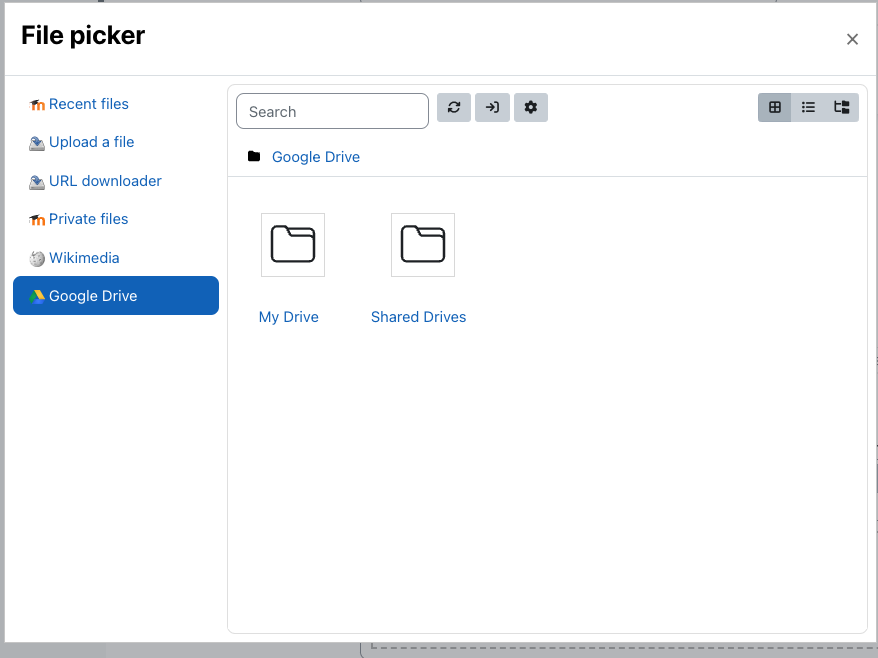Viewport: 878px width, 658px height.
Task: Open the Shared Drives folder icon
Action: (423, 245)
